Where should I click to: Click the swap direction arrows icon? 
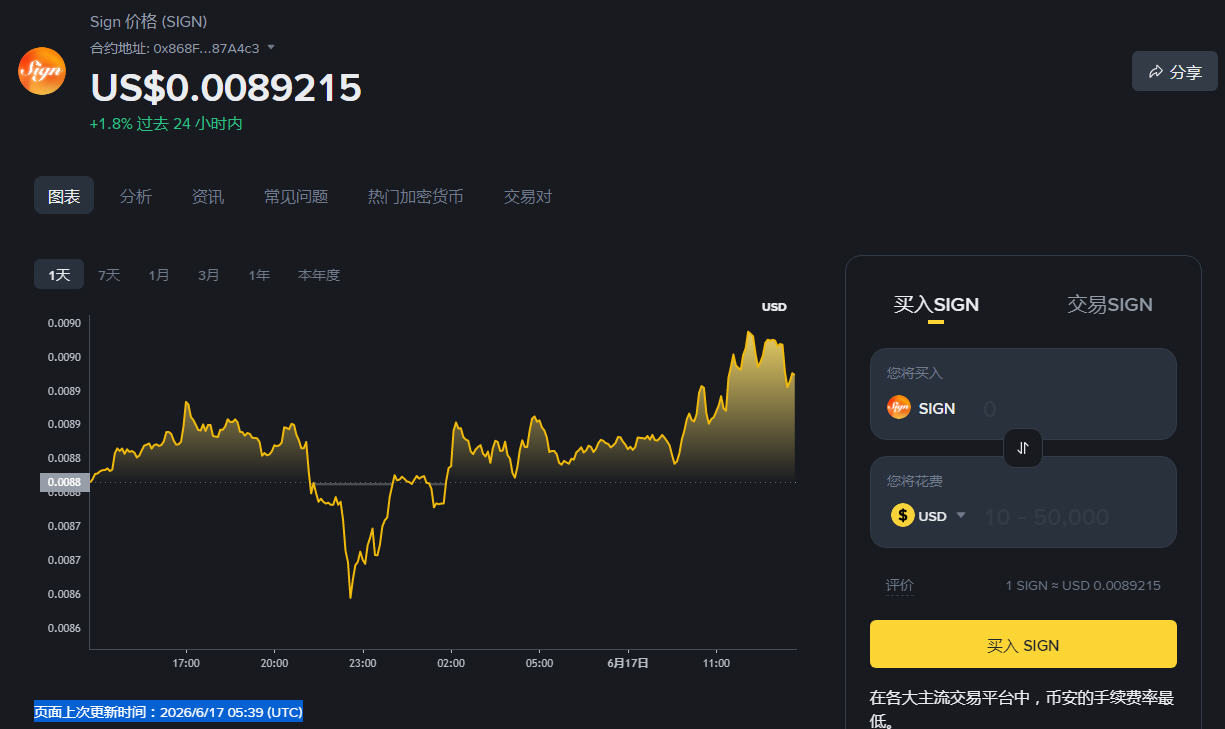(1023, 448)
